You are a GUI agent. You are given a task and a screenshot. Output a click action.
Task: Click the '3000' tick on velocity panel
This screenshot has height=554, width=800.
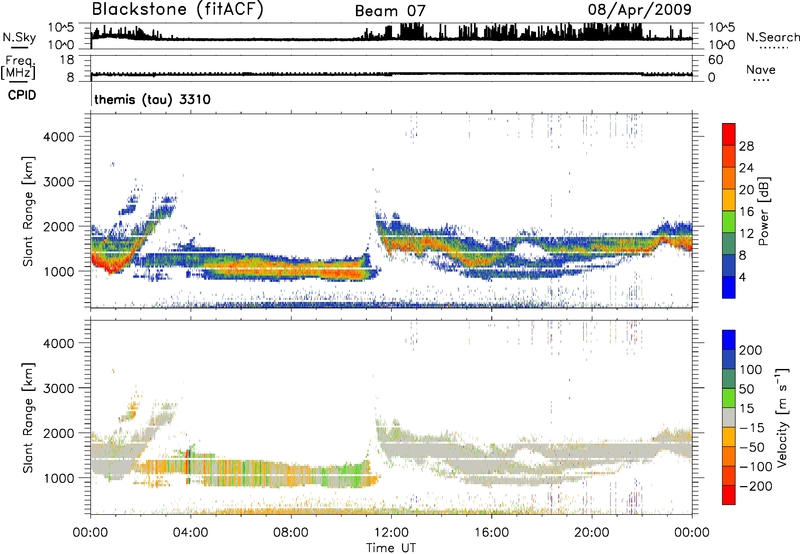point(59,388)
